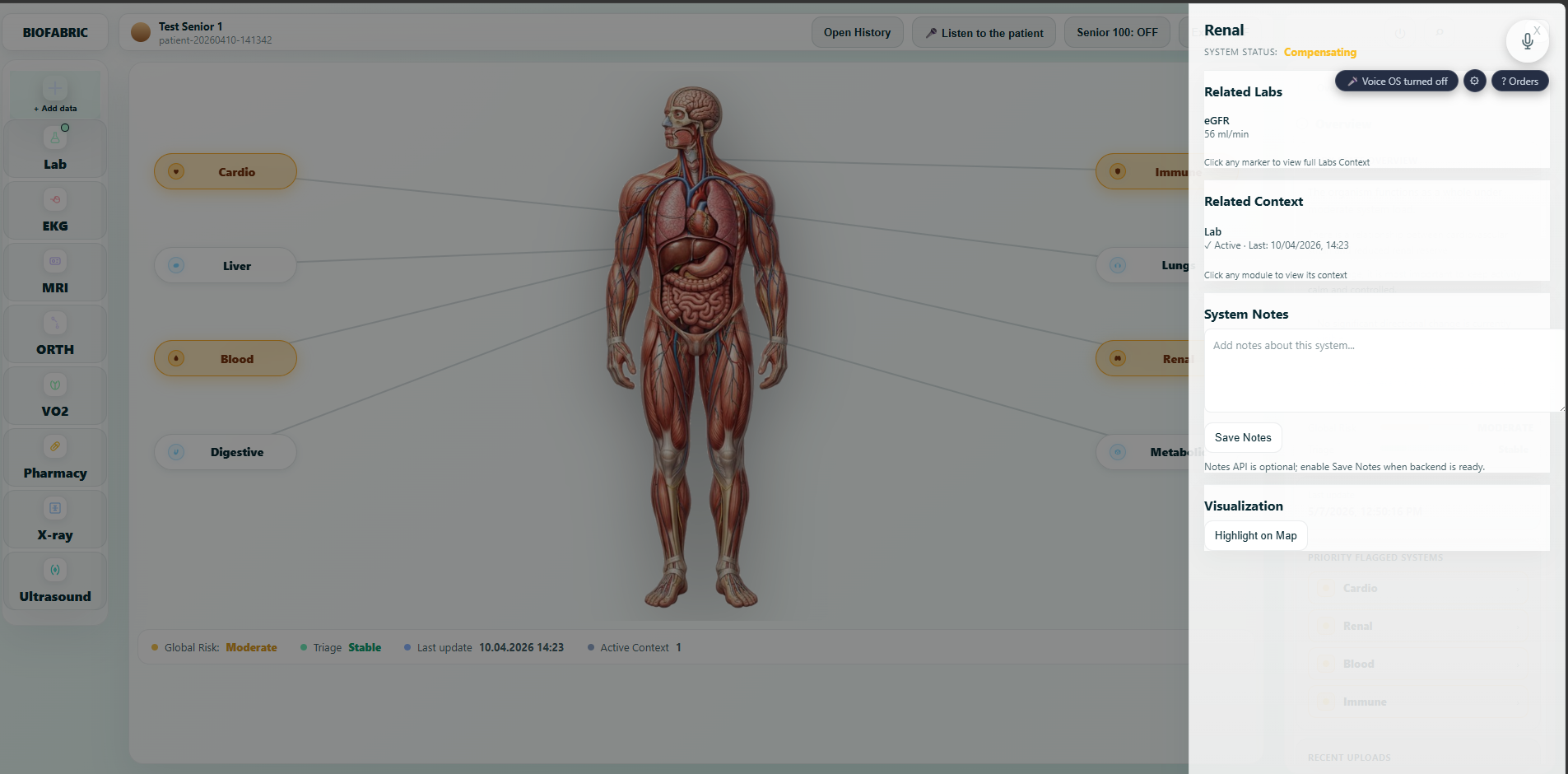This screenshot has height=774, width=1568.
Task: Click the Compensating system status text
Action: pyautogui.click(x=1319, y=52)
